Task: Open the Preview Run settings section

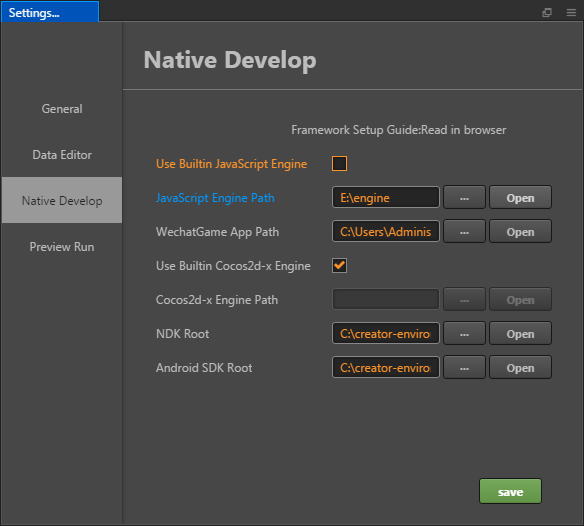Action: [62, 247]
